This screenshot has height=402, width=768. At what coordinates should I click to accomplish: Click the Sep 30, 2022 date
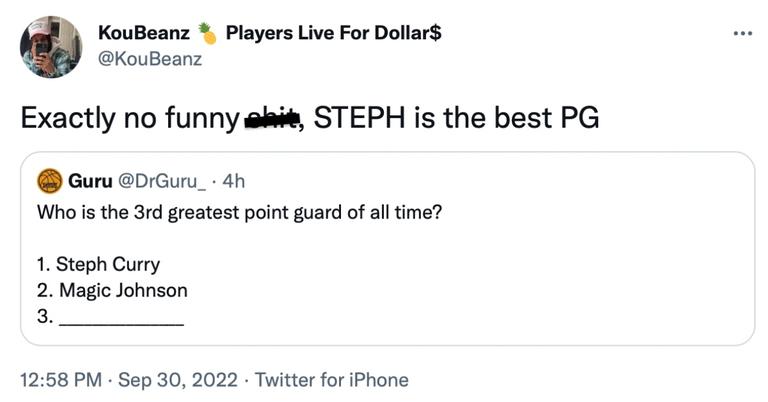(180, 380)
